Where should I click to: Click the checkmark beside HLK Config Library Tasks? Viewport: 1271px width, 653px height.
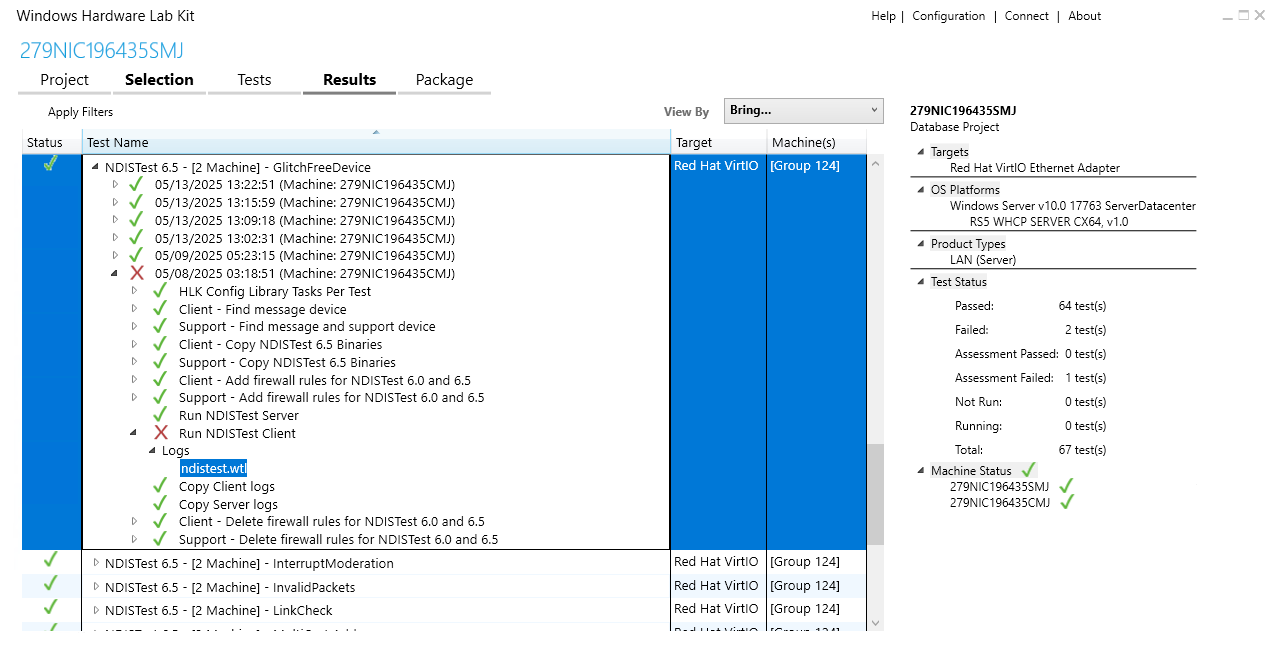(160, 291)
